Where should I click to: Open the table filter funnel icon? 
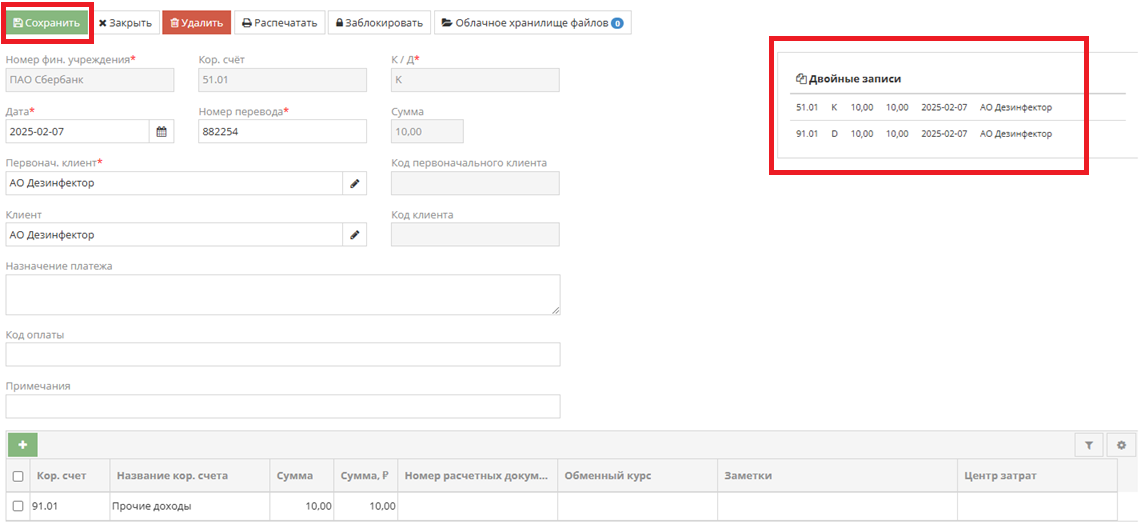click(x=1089, y=445)
